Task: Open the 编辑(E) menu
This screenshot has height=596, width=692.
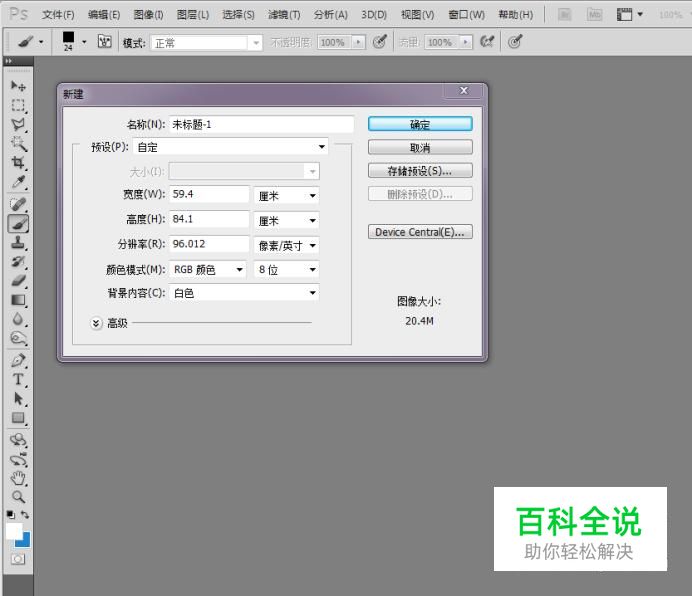Action: tap(104, 15)
